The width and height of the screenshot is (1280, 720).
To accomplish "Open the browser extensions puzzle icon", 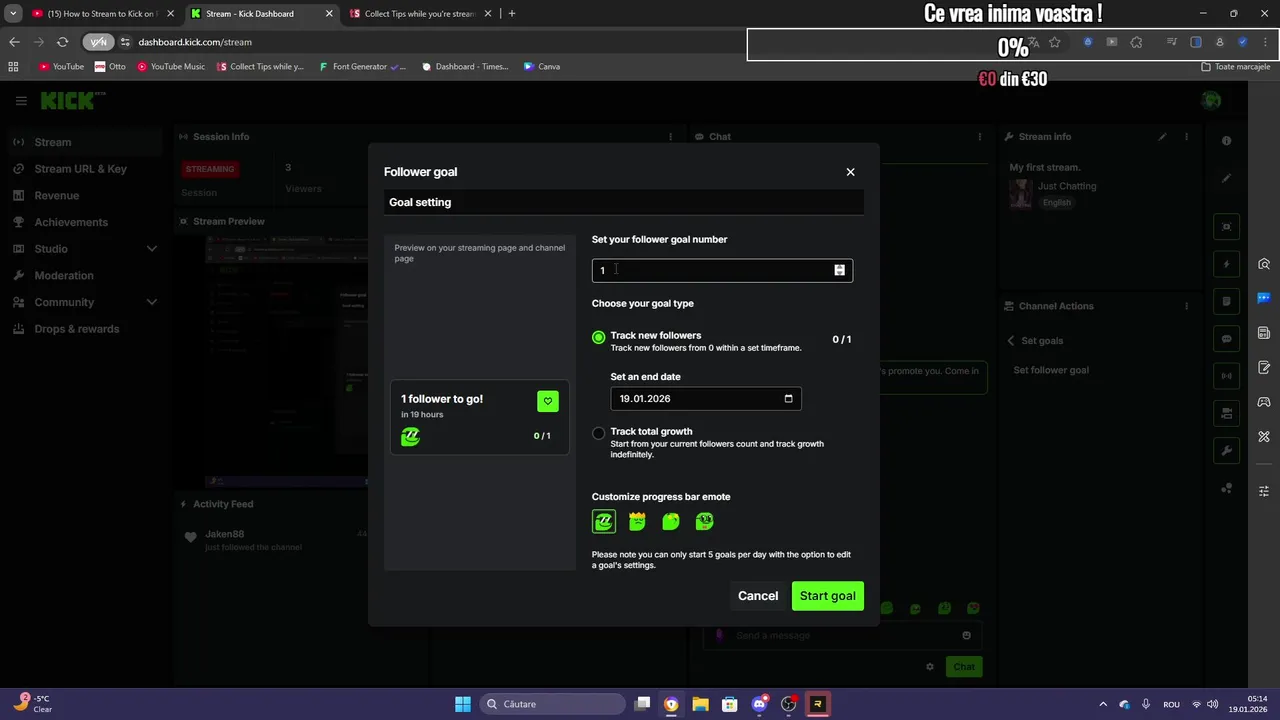I will coord(1136,42).
